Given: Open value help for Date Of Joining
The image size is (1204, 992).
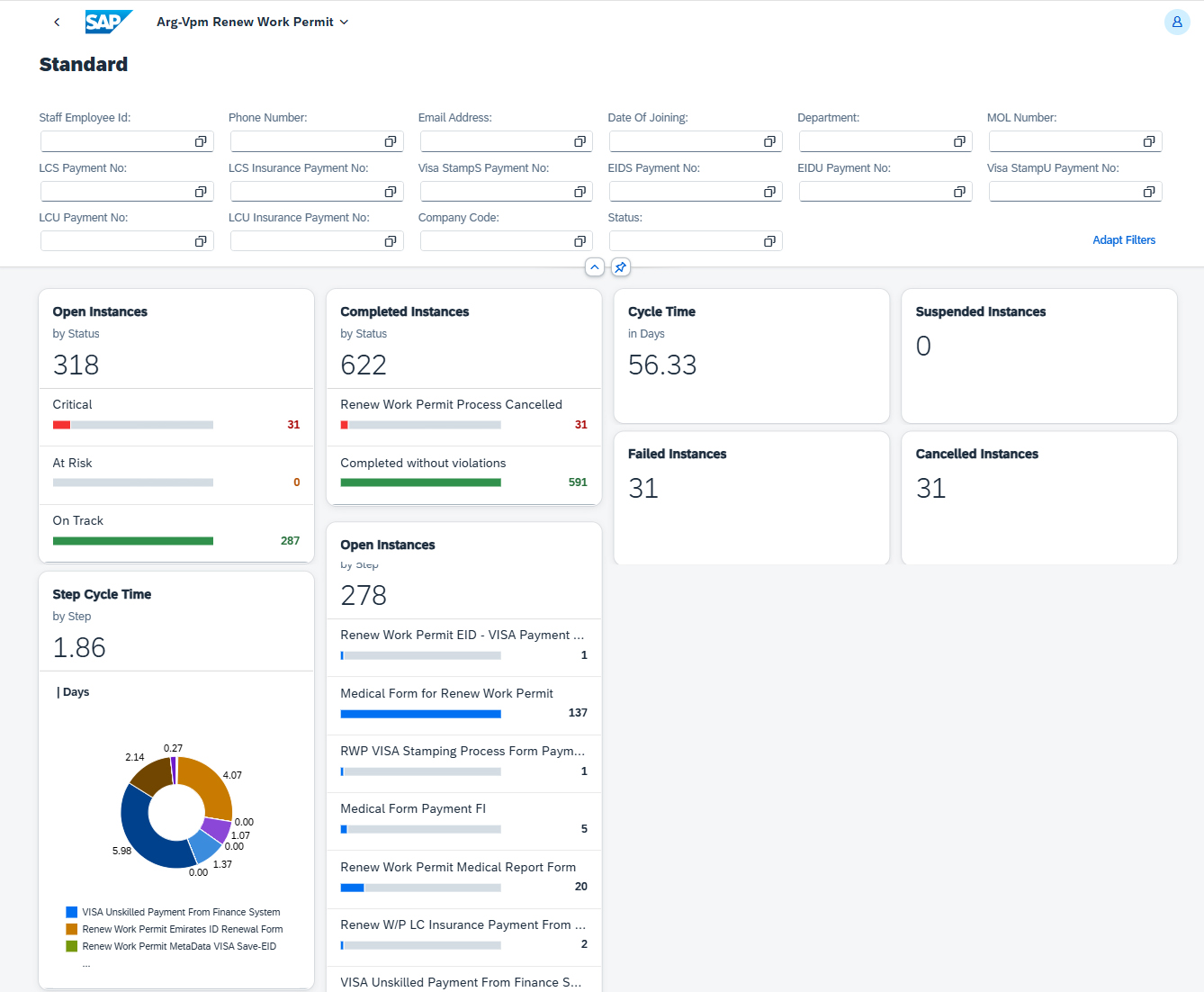Looking at the screenshot, I should pyautogui.click(x=769, y=141).
